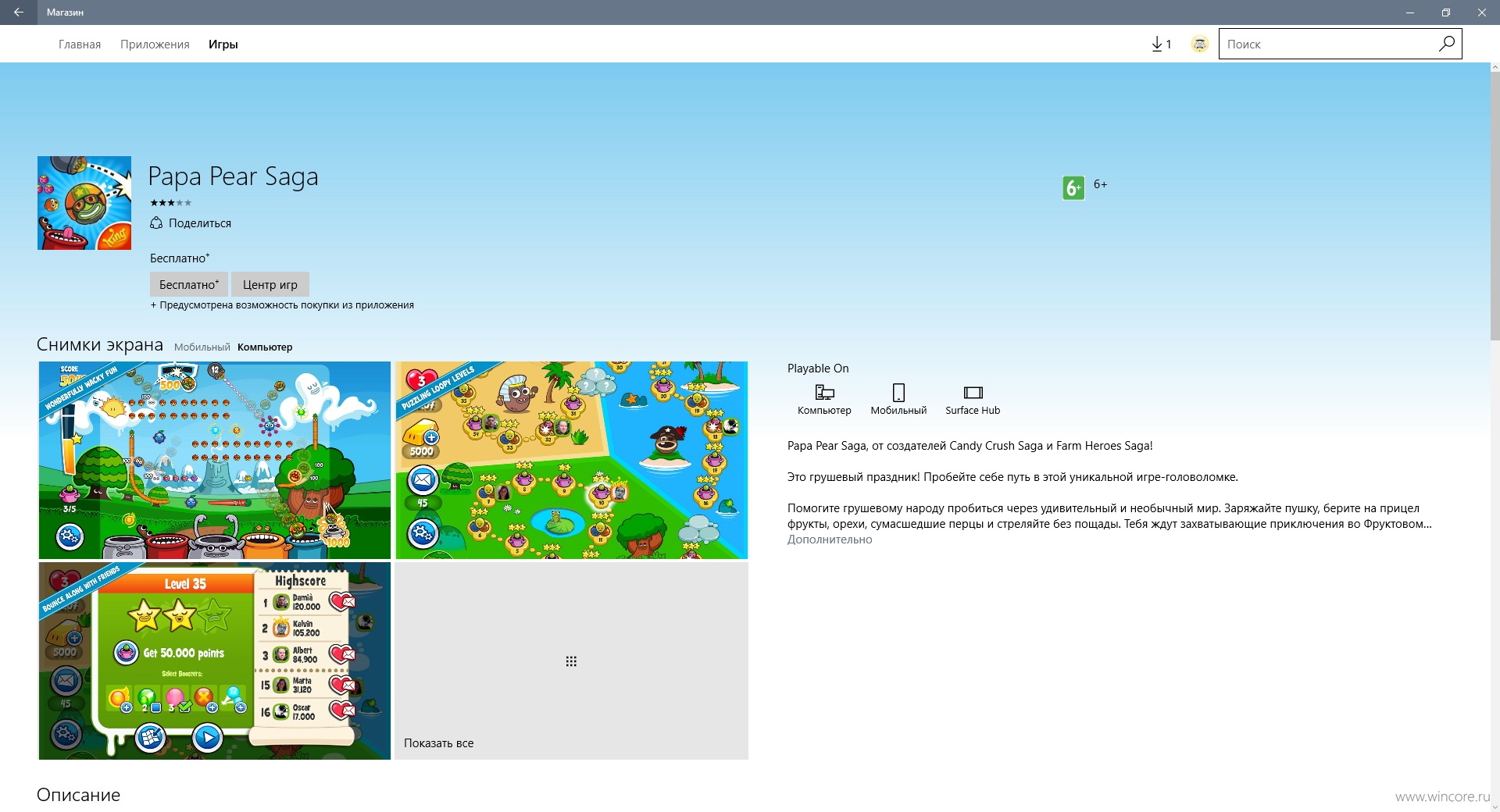Click the Papa Pear Saga title text
The image size is (1500, 812).
(x=233, y=176)
